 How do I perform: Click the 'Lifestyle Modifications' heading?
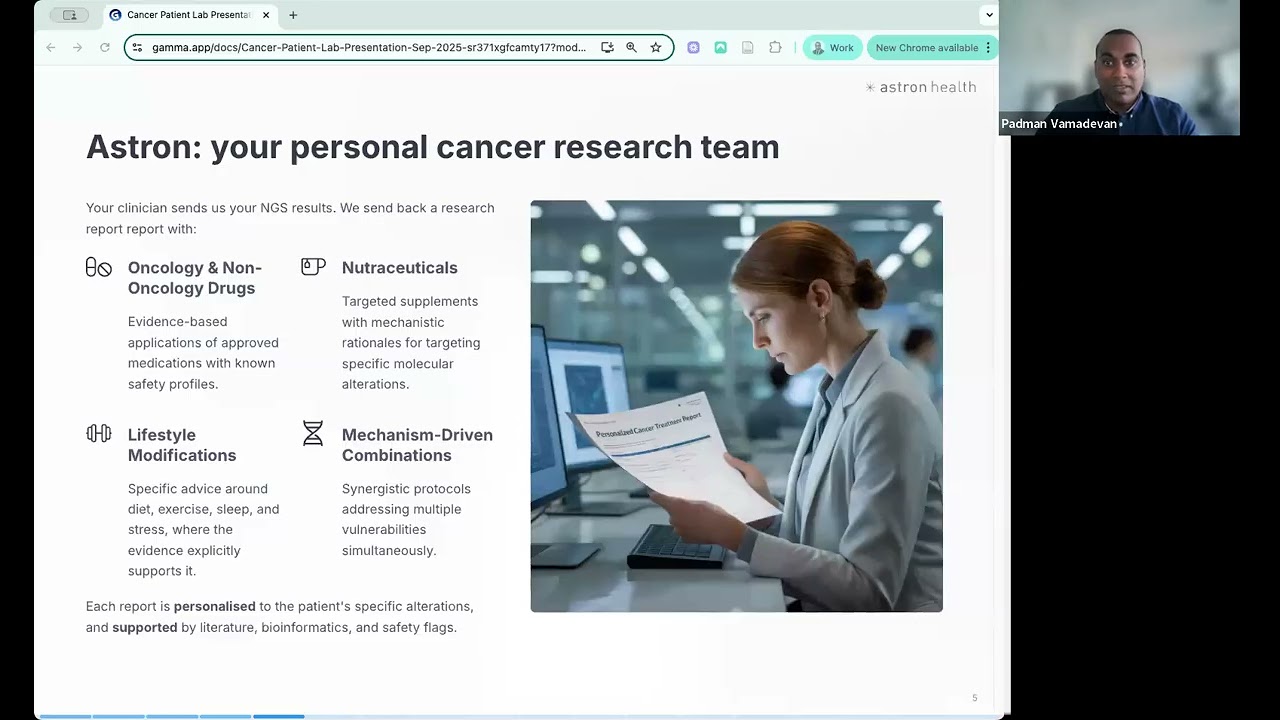(x=182, y=445)
